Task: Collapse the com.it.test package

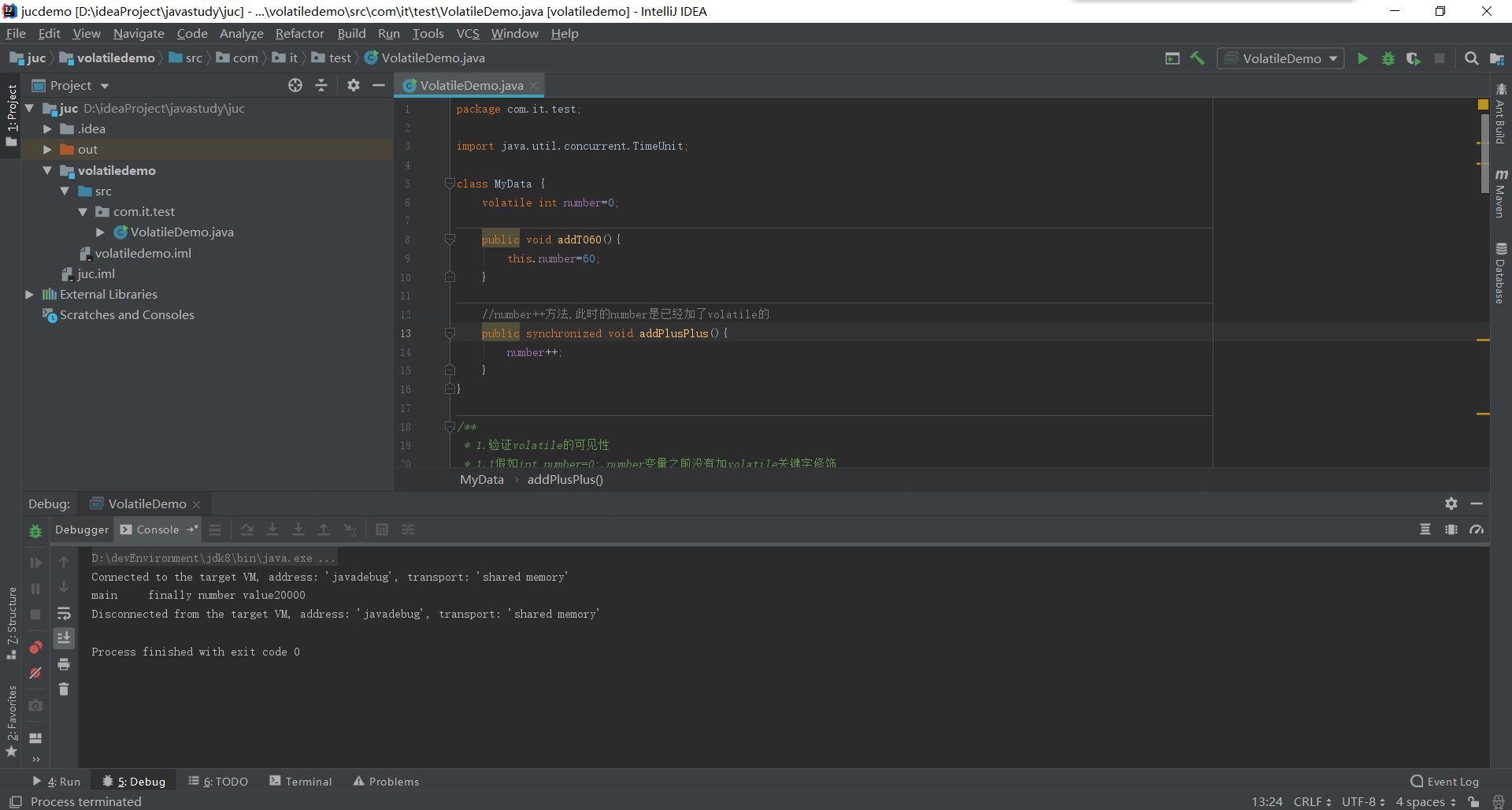Action: click(x=83, y=211)
